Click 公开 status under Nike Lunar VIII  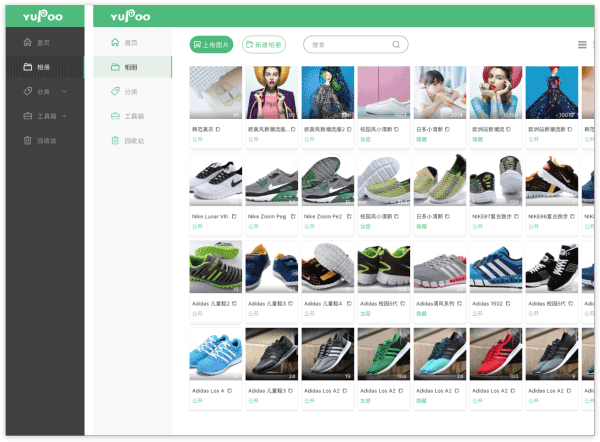click(x=197, y=227)
